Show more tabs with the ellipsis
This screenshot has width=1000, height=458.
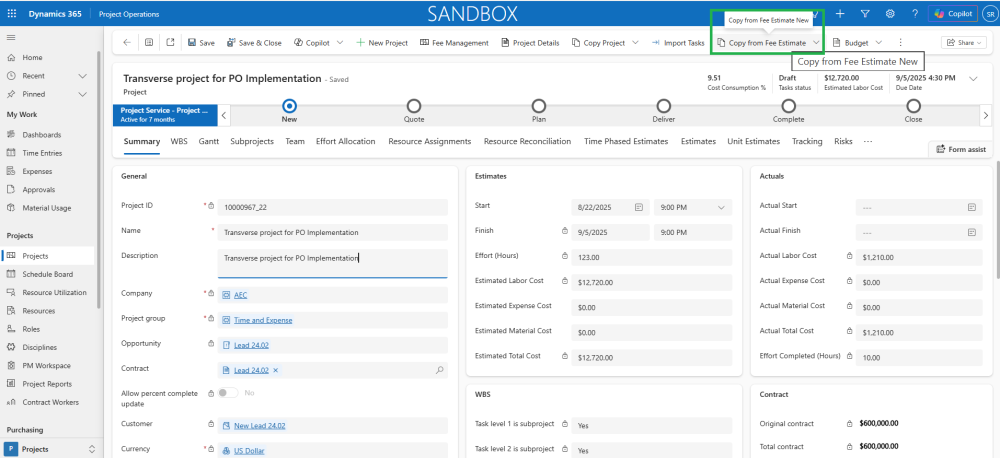[x=868, y=142]
